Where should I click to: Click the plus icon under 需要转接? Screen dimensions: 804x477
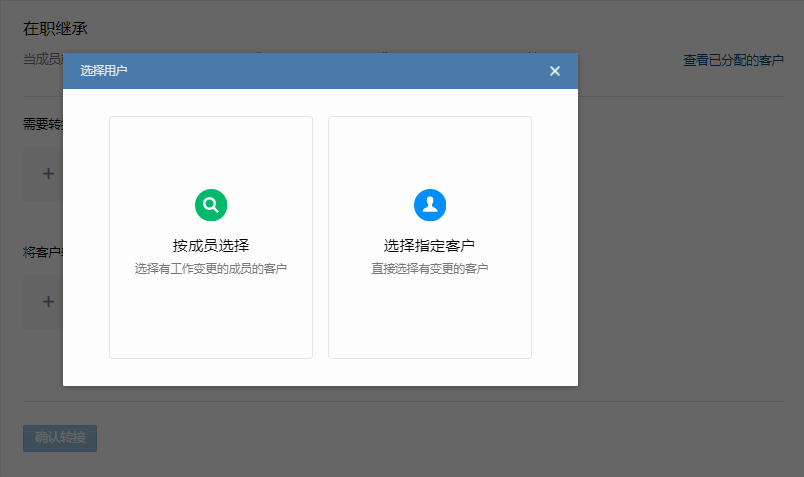(48, 173)
